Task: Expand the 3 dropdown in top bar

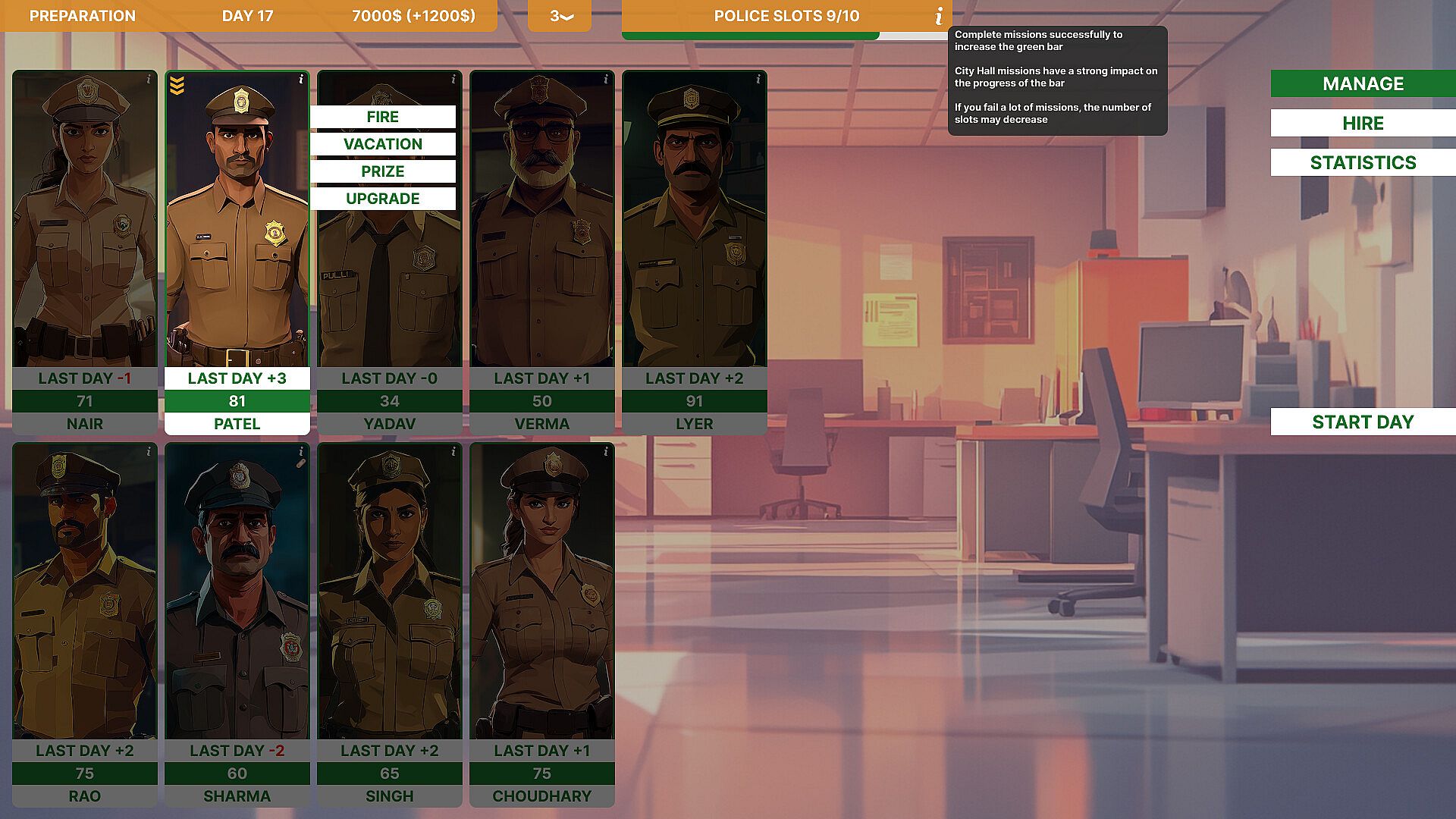Action: 560,16
